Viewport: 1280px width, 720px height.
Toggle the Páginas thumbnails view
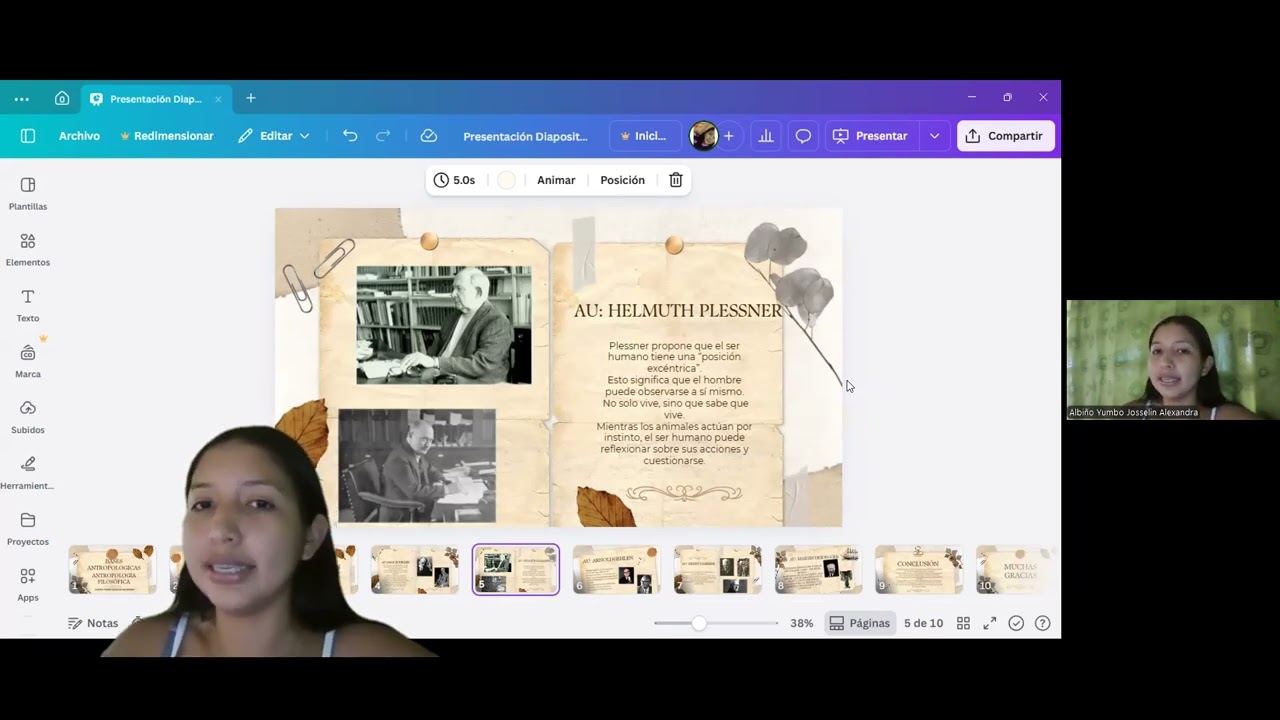[x=860, y=623]
